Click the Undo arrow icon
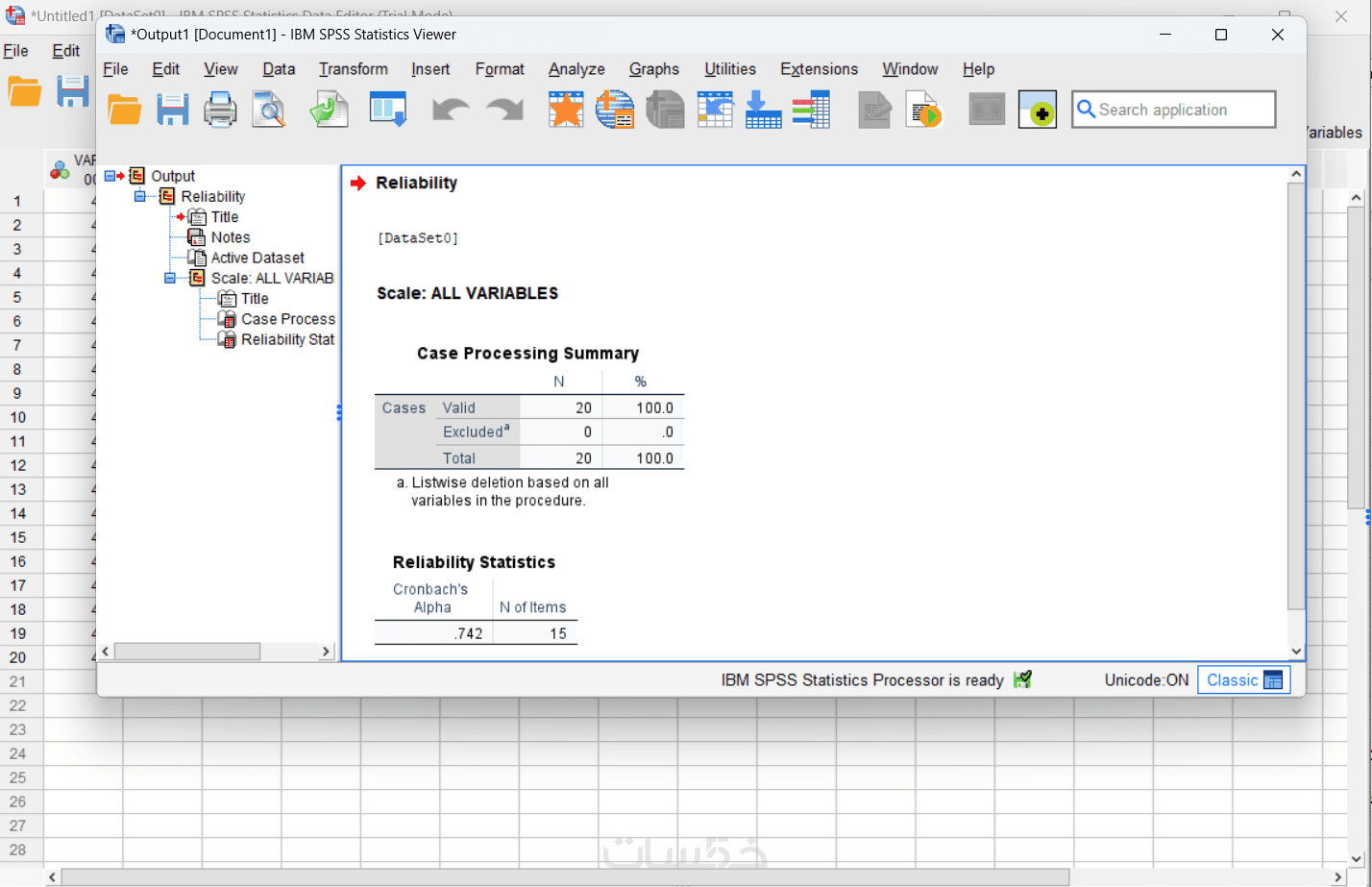Screen dimensions: 1372x887 coord(451,110)
